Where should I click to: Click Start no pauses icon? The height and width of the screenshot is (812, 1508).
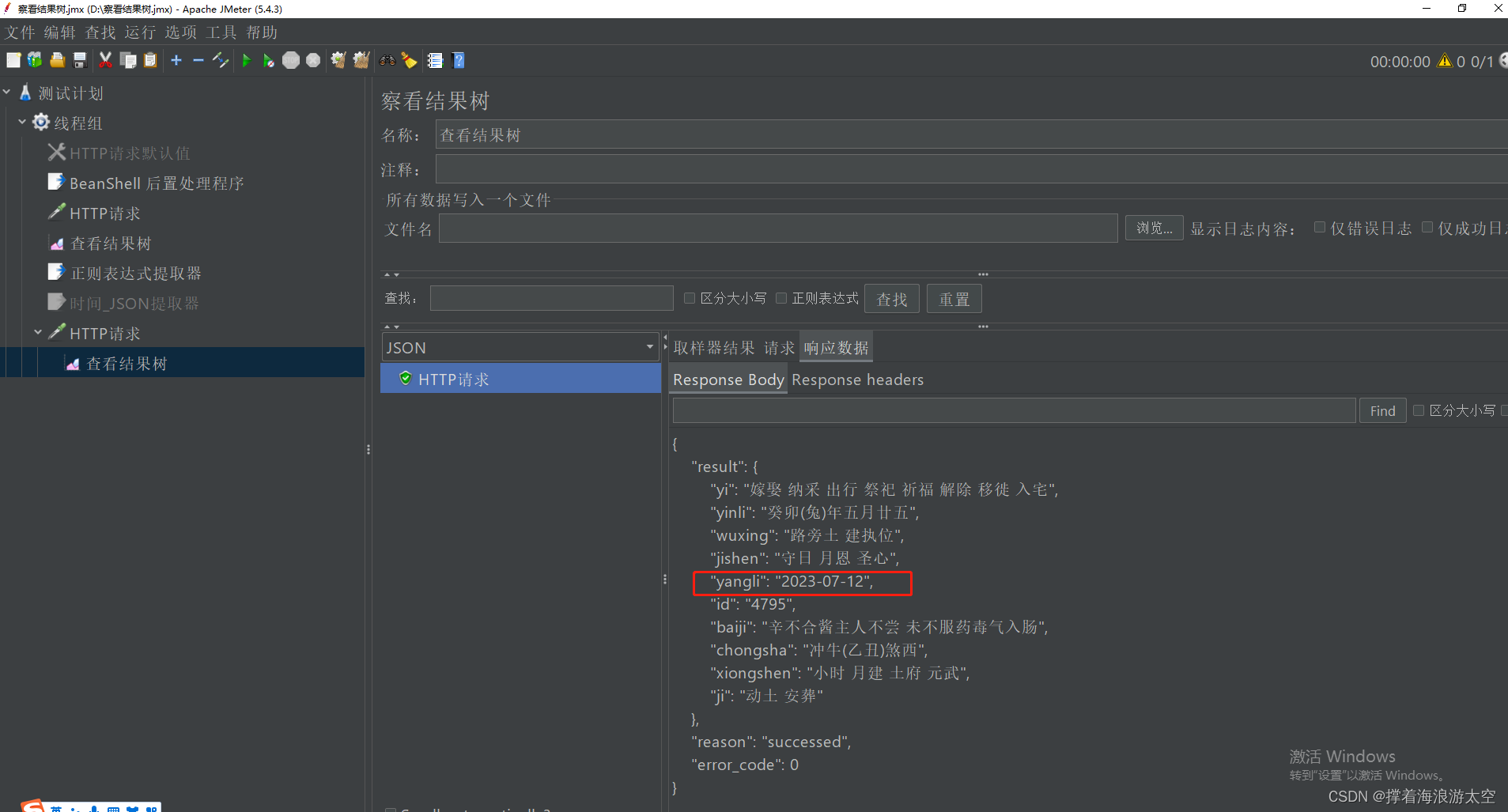click(x=268, y=60)
